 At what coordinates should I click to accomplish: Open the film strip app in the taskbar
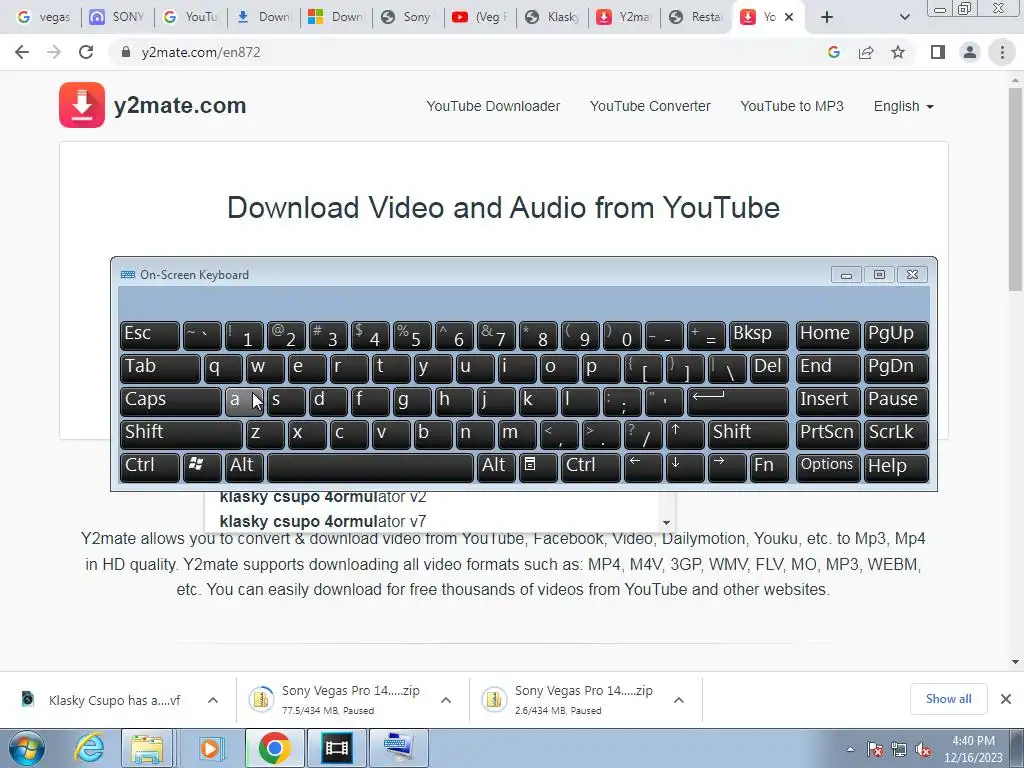[x=336, y=748]
